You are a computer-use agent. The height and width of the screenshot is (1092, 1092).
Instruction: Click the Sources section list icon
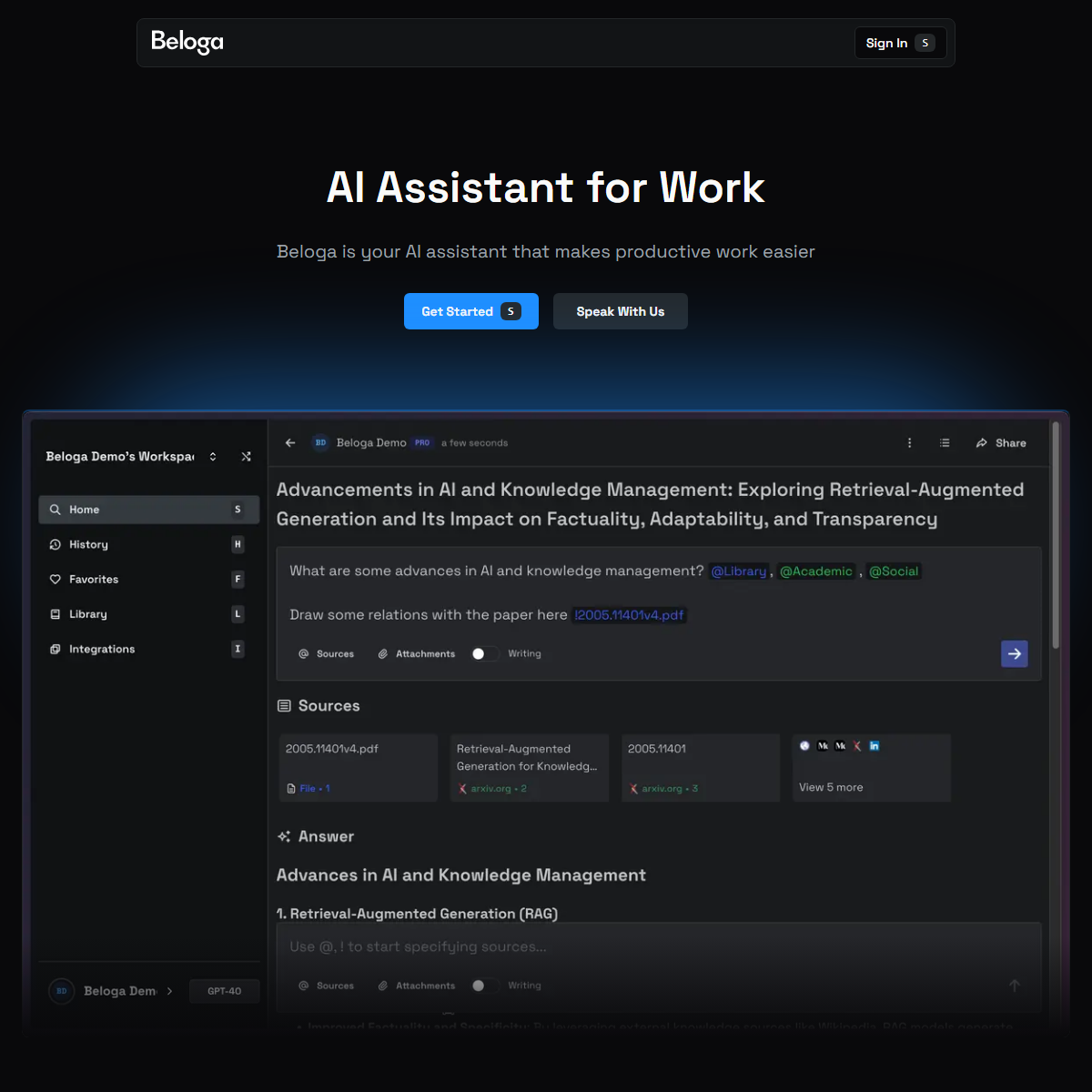tap(284, 706)
